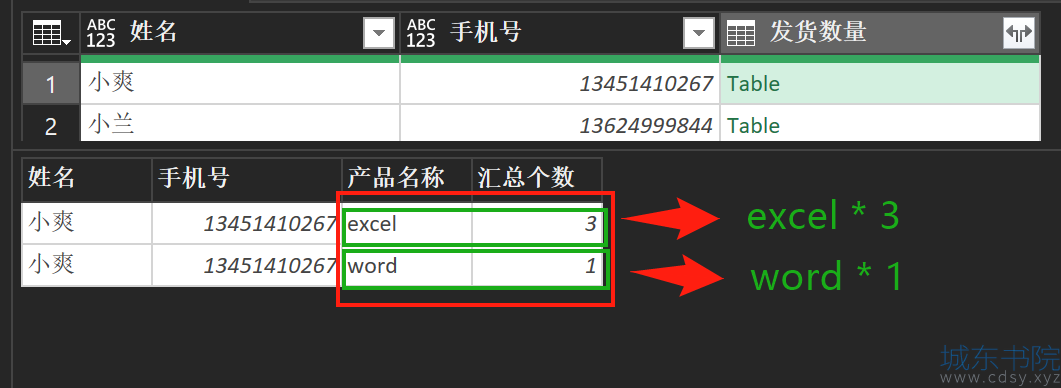The height and width of the screenshot is (388, 1061).
Task: Click the ABC123 type icon for 姓名
Action: coord(101,33)
